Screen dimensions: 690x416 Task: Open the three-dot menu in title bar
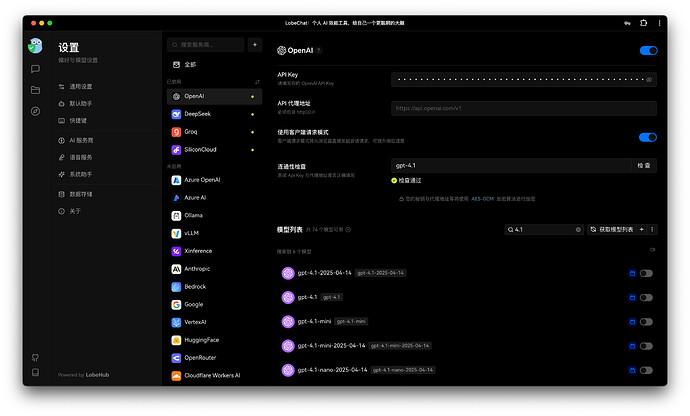coord(659,23)
